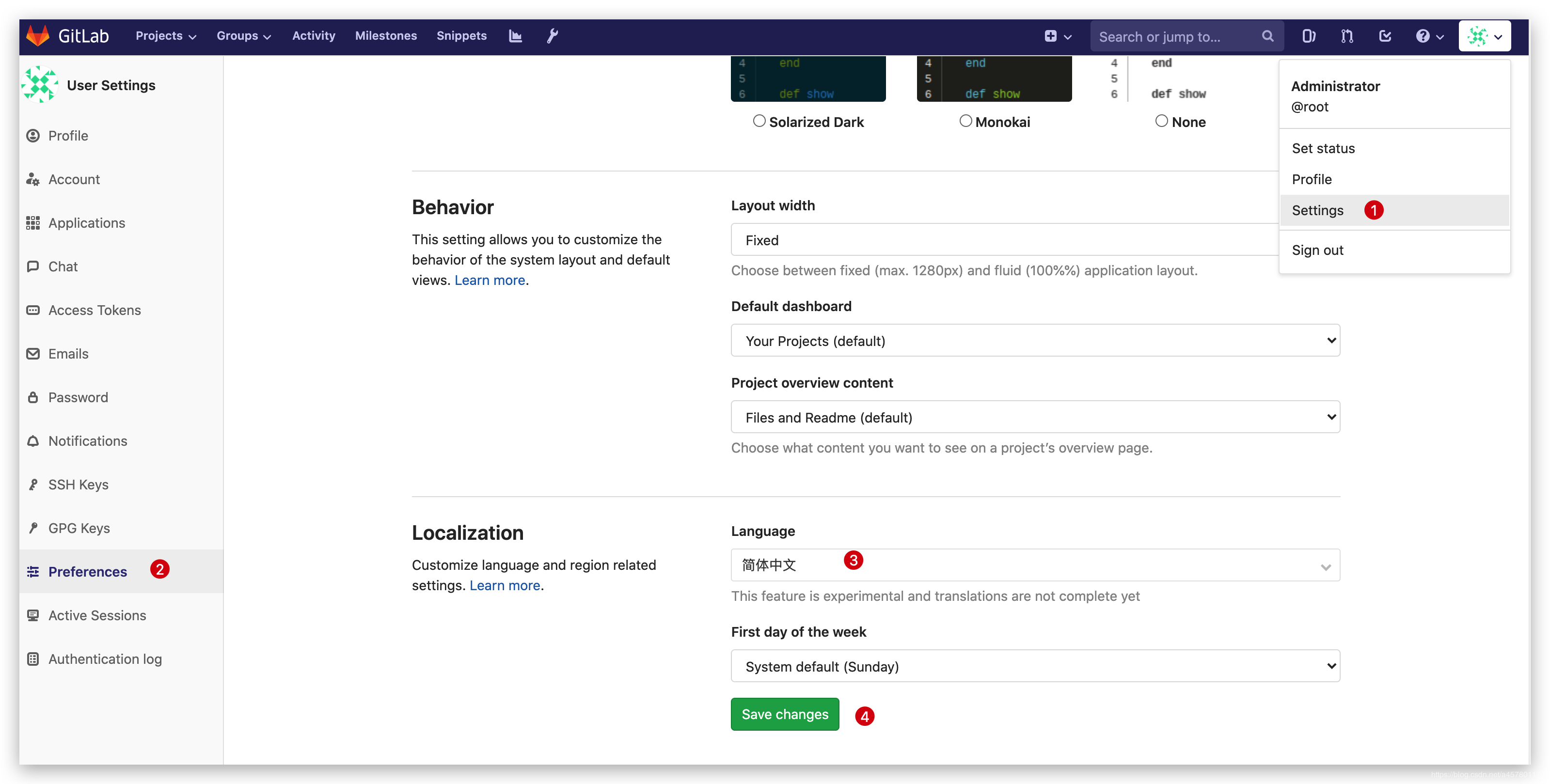Click the merge requests icon in navbar
The height and width of the screenshot is (784, 1550).
pos(1347,36)
